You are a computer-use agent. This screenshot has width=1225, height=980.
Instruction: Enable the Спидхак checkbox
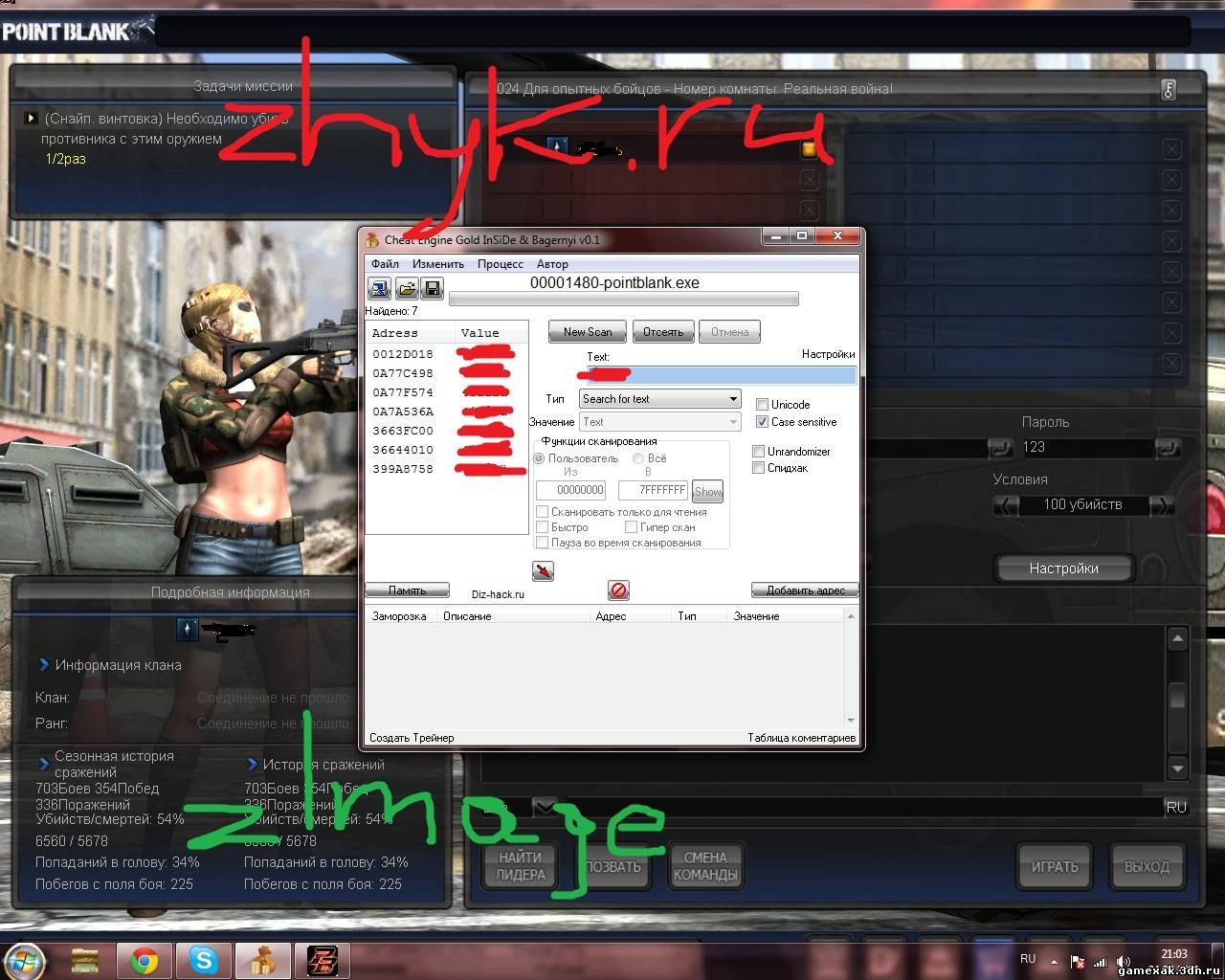[x=759, y=468]
